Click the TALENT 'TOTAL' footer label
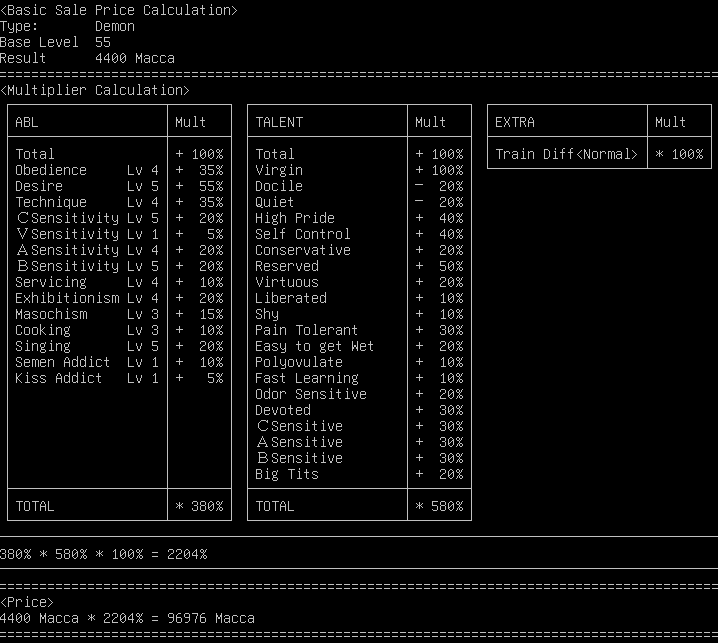This screenshot has height=643, width=718. [x=275, y=506]
